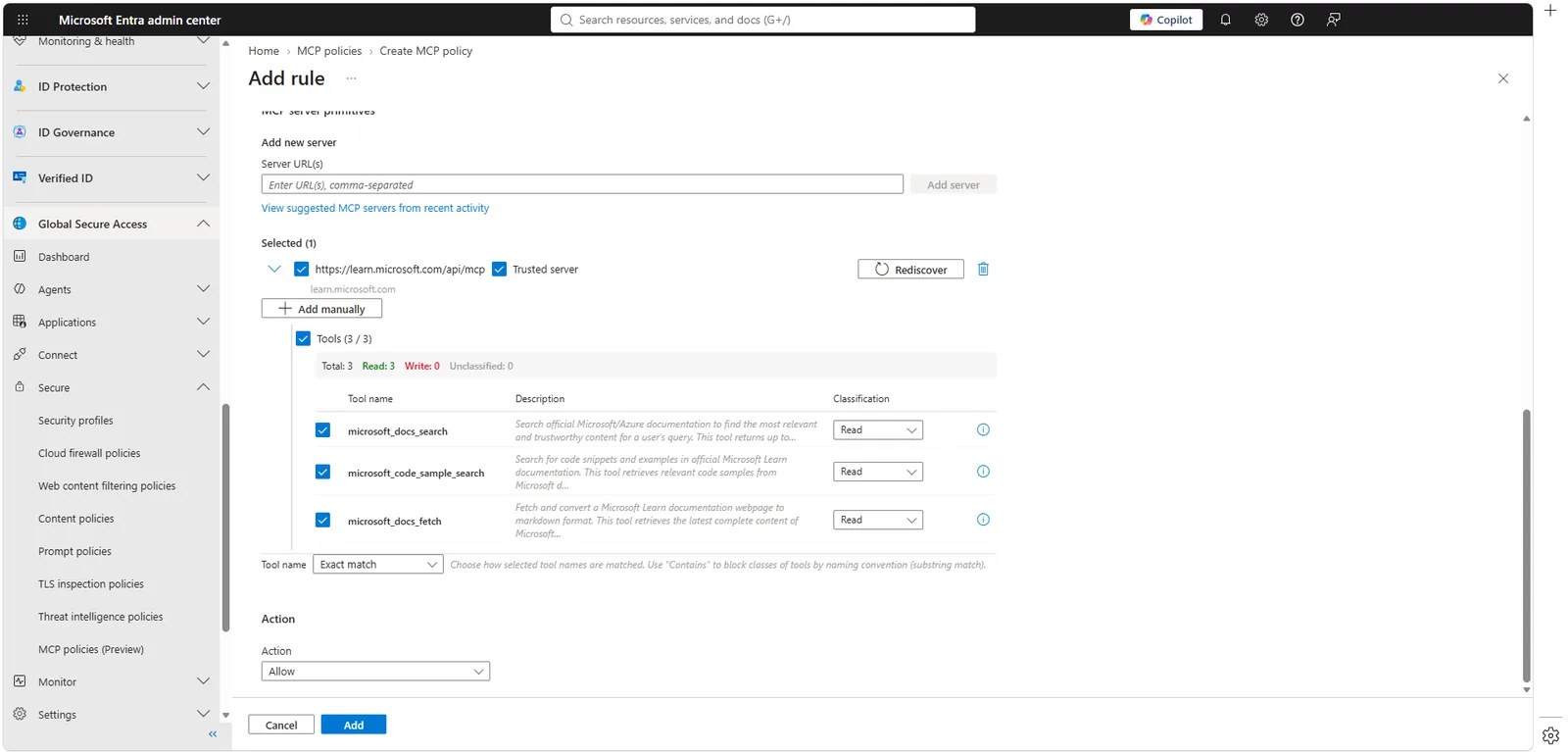Open MCP policies (Preview) in sidebar
The image size is (1568, 752).
pos(91,649)
